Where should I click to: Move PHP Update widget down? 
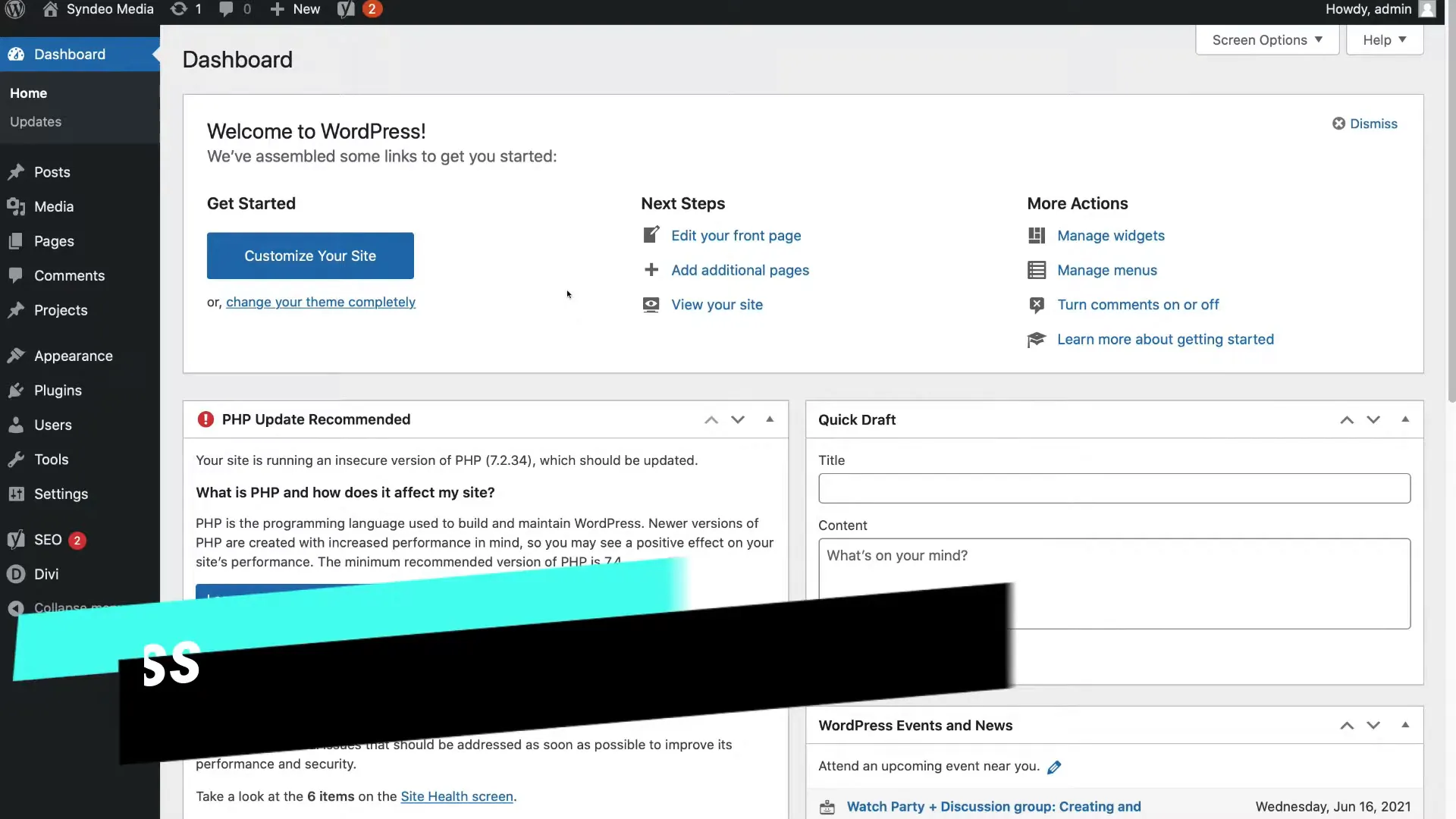coord(738,420)
